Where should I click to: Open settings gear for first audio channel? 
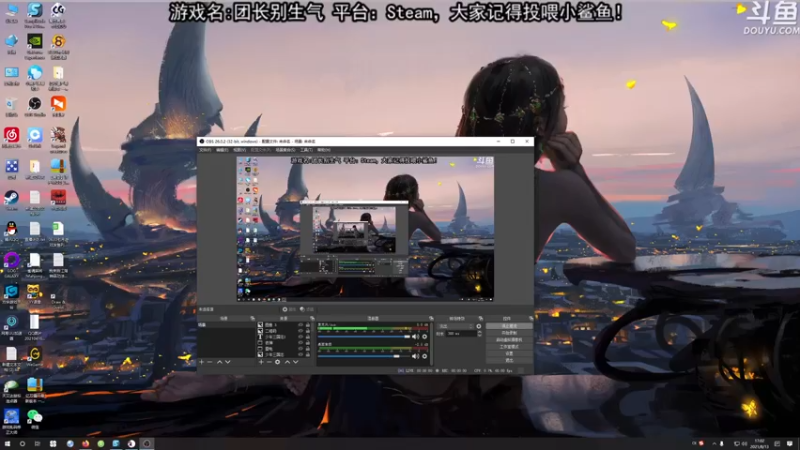tap(424, 337)
